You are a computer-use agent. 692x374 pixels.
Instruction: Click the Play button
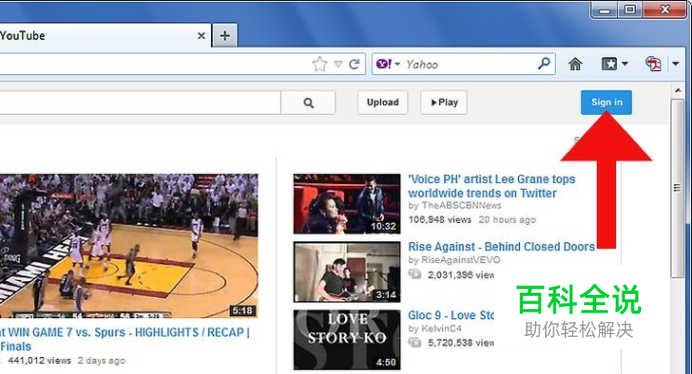(444, 102)
